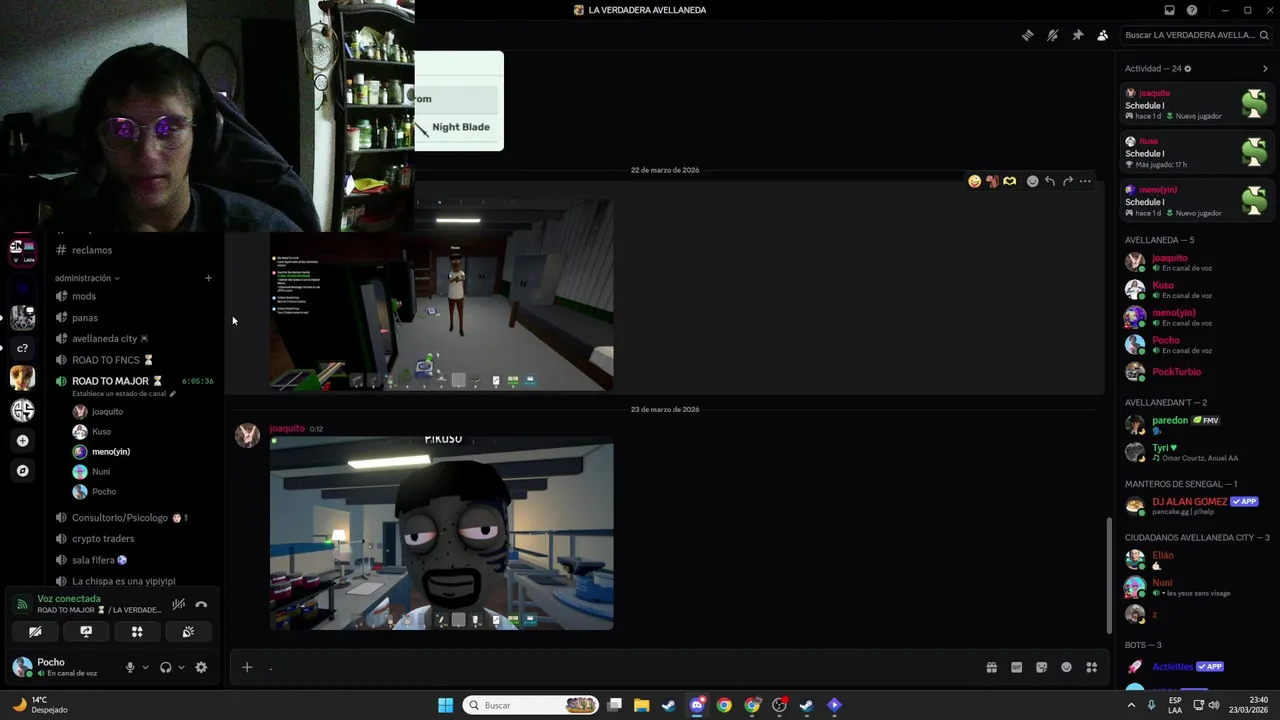This screenshot has width=1280, height=720.
Task: Open Discover servers compass icon
Action: [x=22, y=470]
